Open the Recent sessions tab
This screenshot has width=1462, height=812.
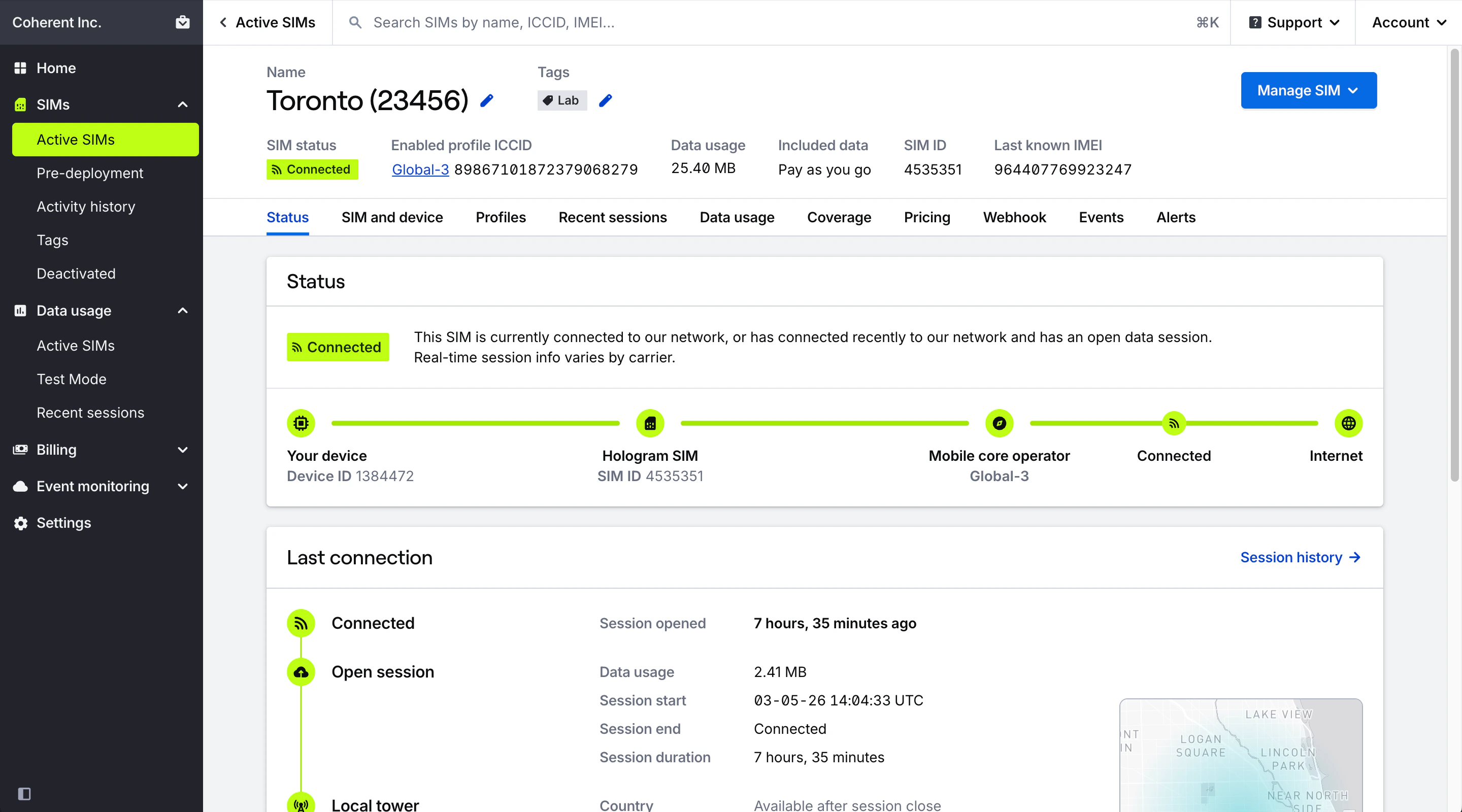click(612, 217)
